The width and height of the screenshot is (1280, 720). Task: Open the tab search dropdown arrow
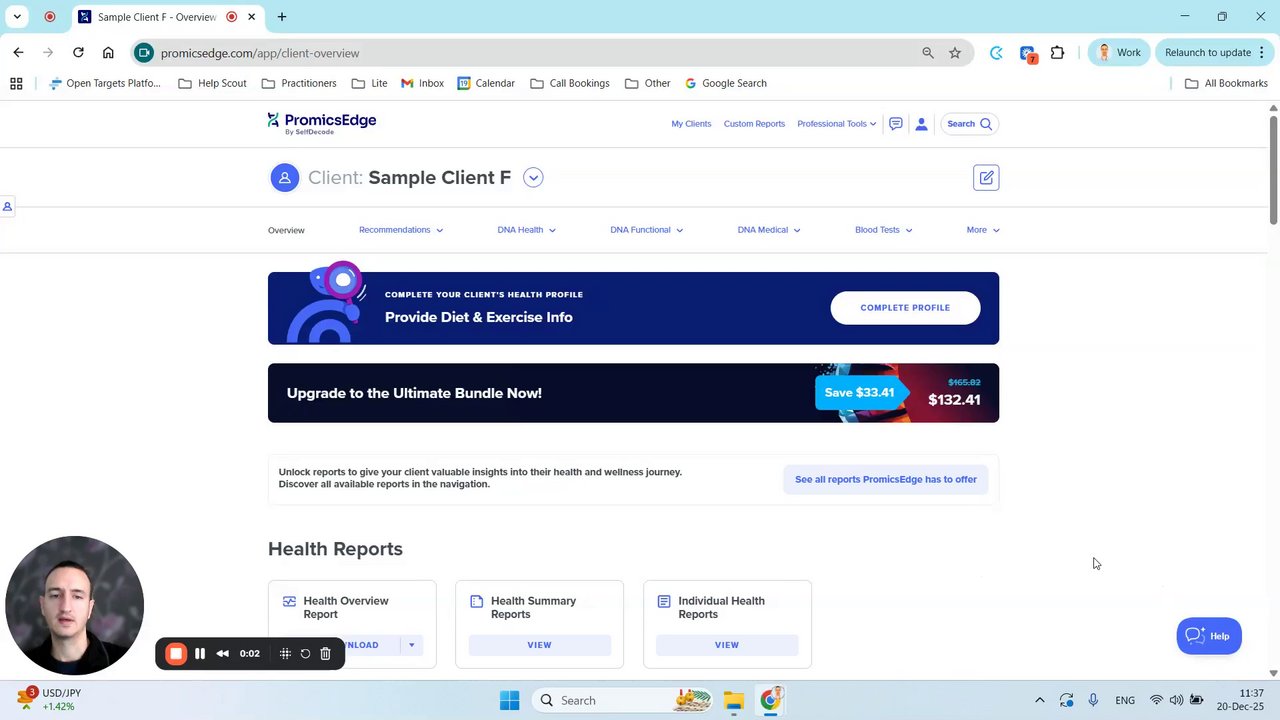click(x=17, y=17)
